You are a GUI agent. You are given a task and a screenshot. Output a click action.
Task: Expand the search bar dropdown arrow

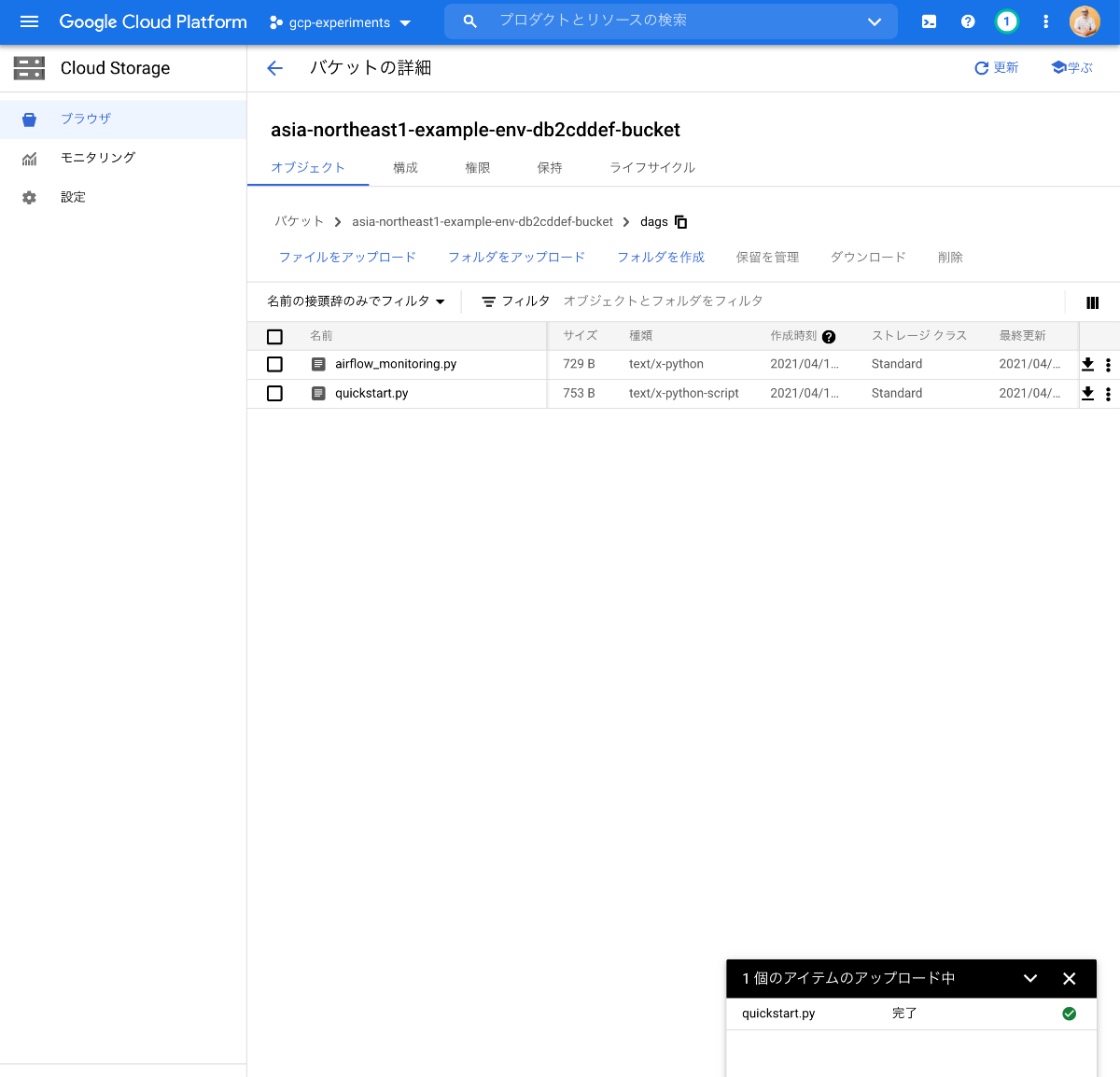point(875,21)
